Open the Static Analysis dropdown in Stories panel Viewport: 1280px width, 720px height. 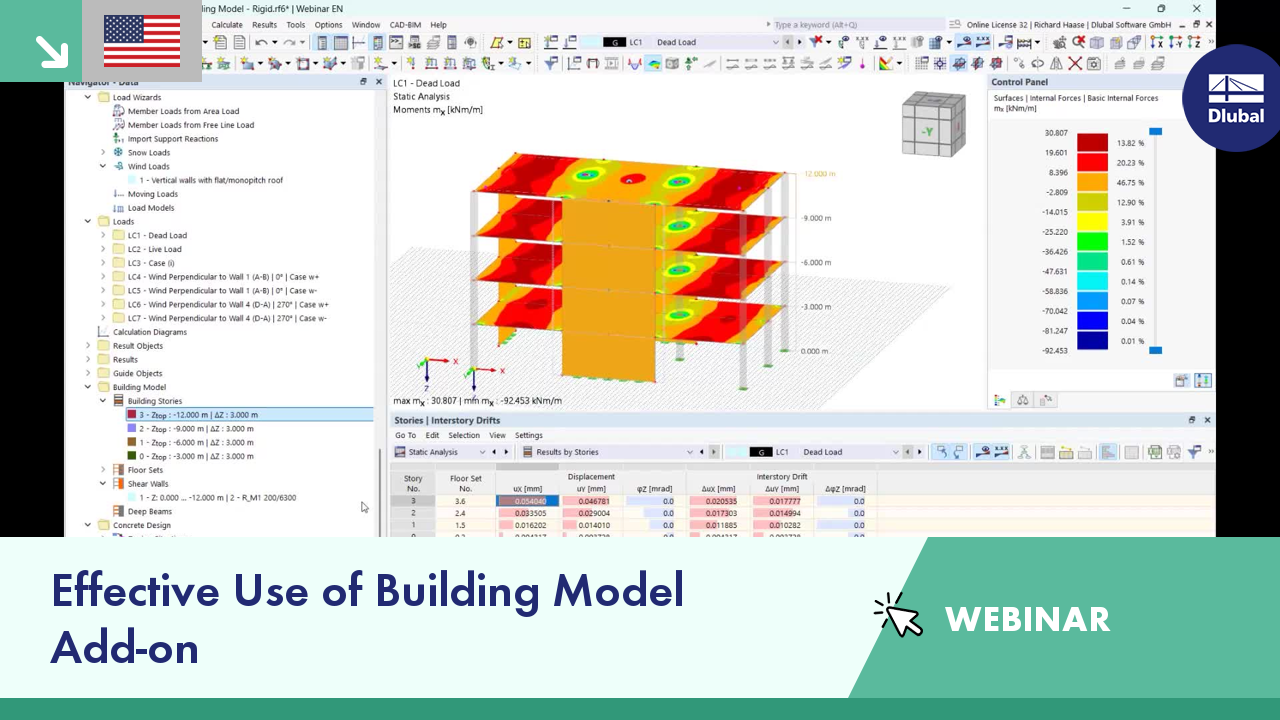click(x=481, y=452)
